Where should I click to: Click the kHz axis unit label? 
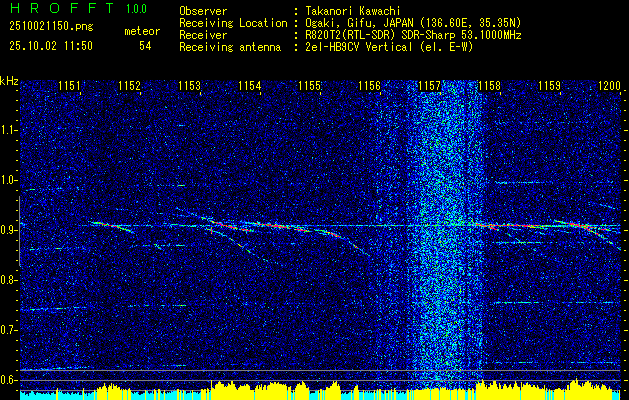click(x=9, y=81)
